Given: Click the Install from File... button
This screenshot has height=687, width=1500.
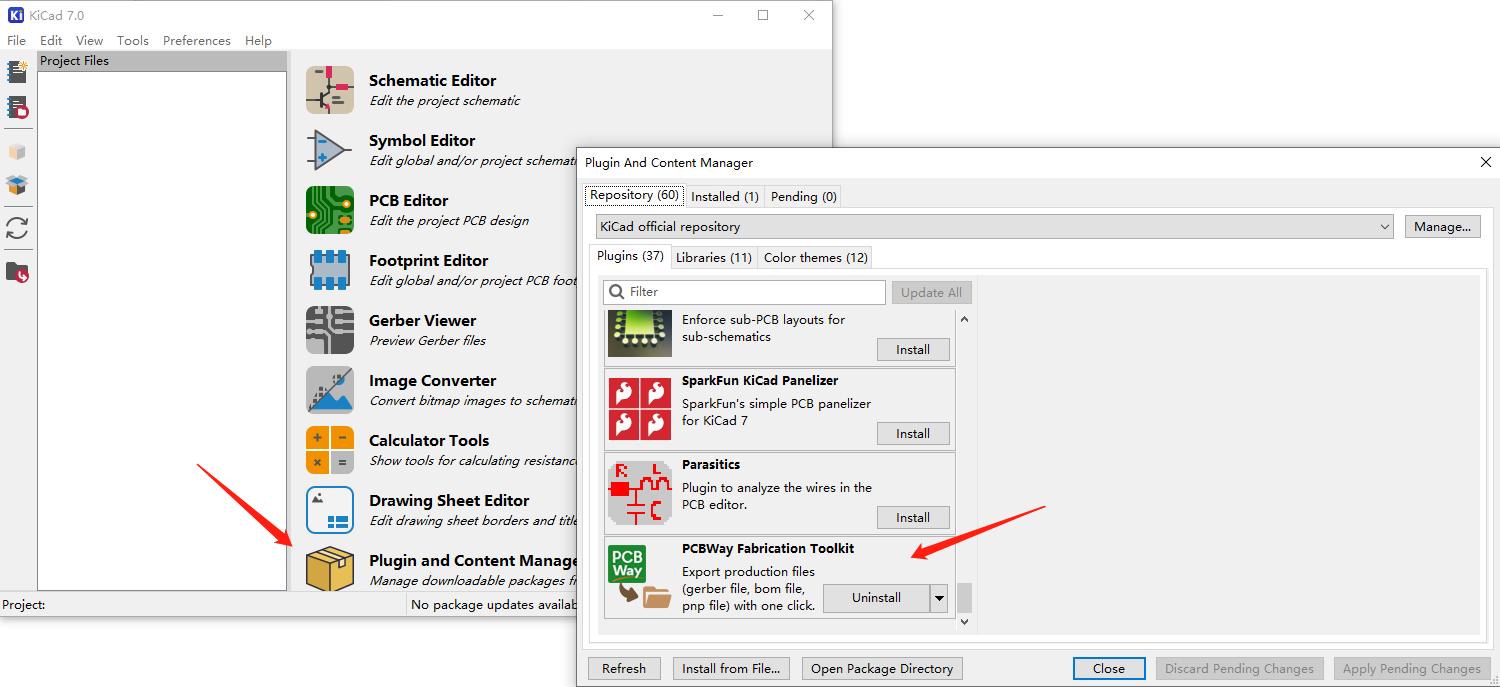Looking at the screenshot, I should point(731,669).
